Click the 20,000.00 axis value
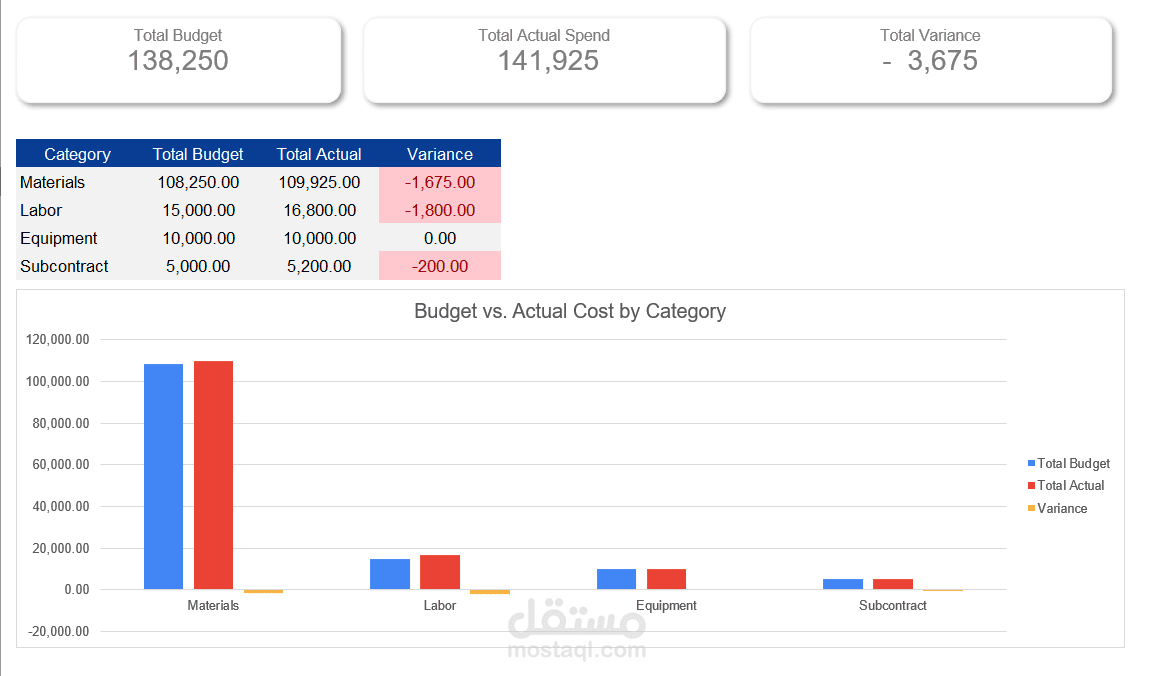1154x676 pixels. tap(61, 548)
